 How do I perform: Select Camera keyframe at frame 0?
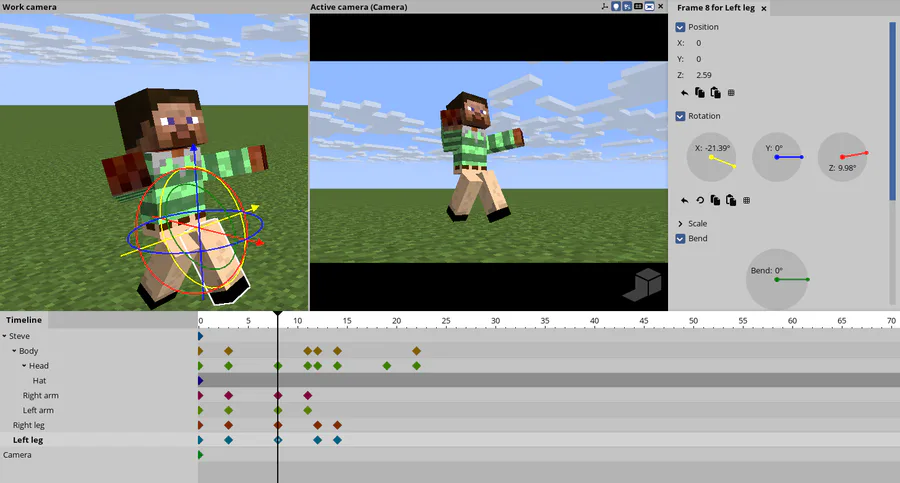tap(200, 455)
